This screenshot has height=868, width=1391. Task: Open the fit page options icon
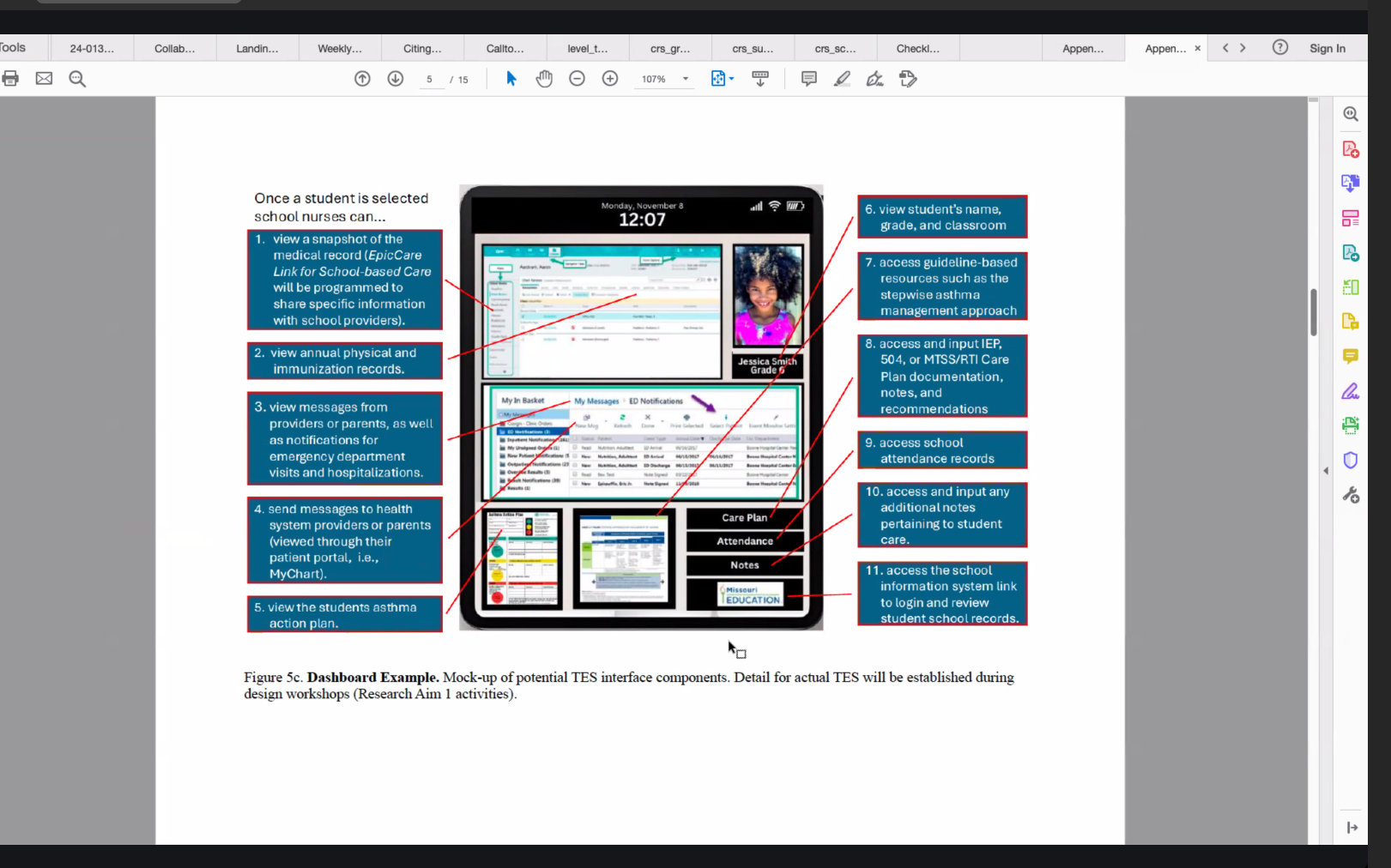tap(722, 79)
